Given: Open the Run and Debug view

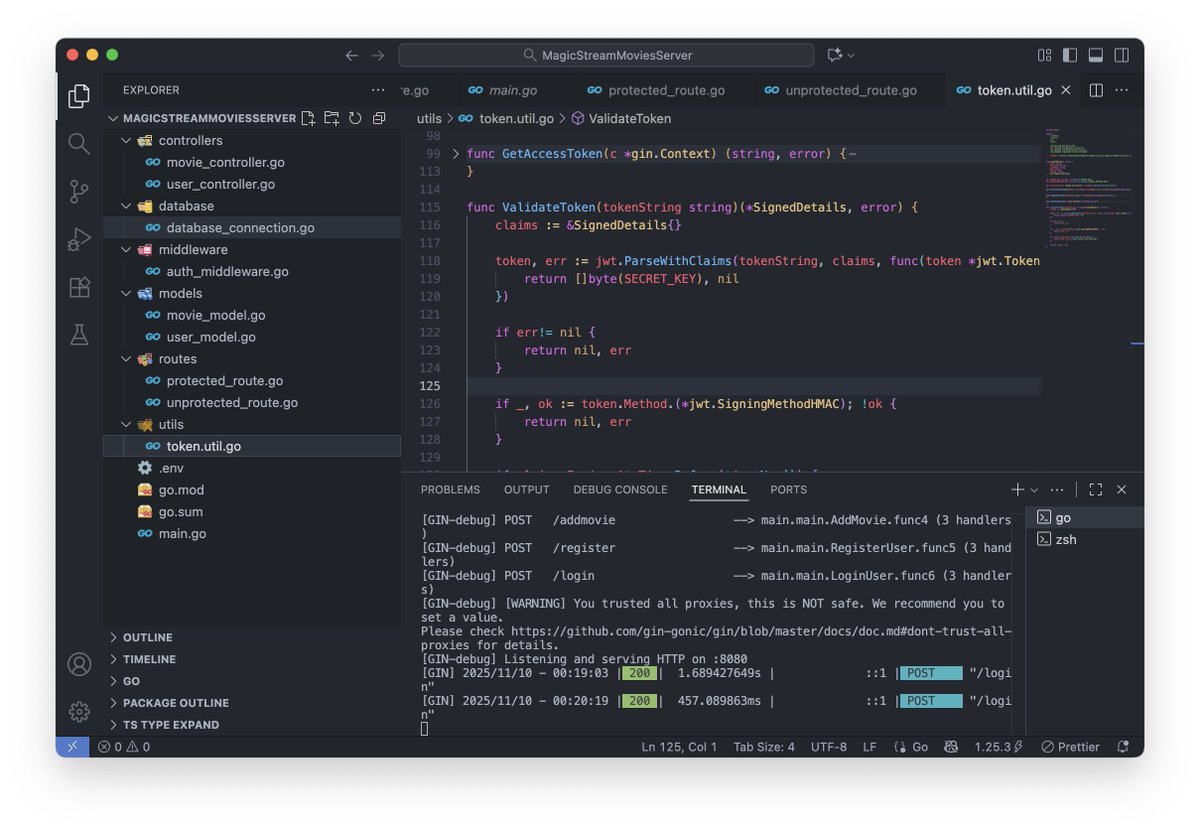Looking at the screenshot, I should pos(79,239).
